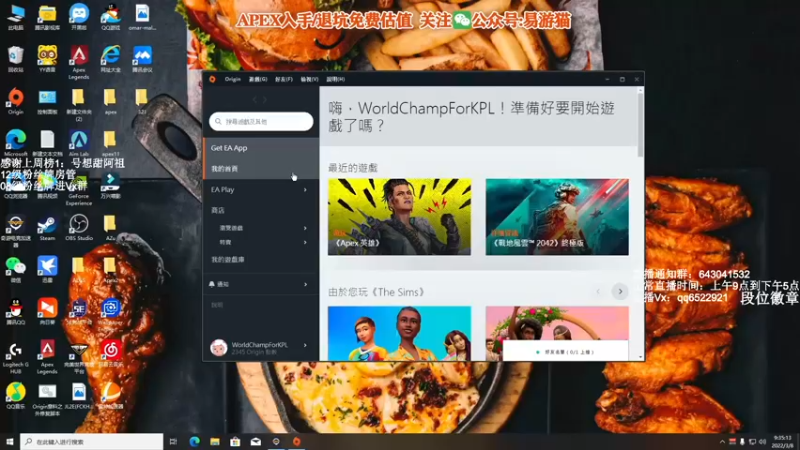Open the 遊戲(G) games menu
The image size is (800, 450).
(x=258, y=79)
